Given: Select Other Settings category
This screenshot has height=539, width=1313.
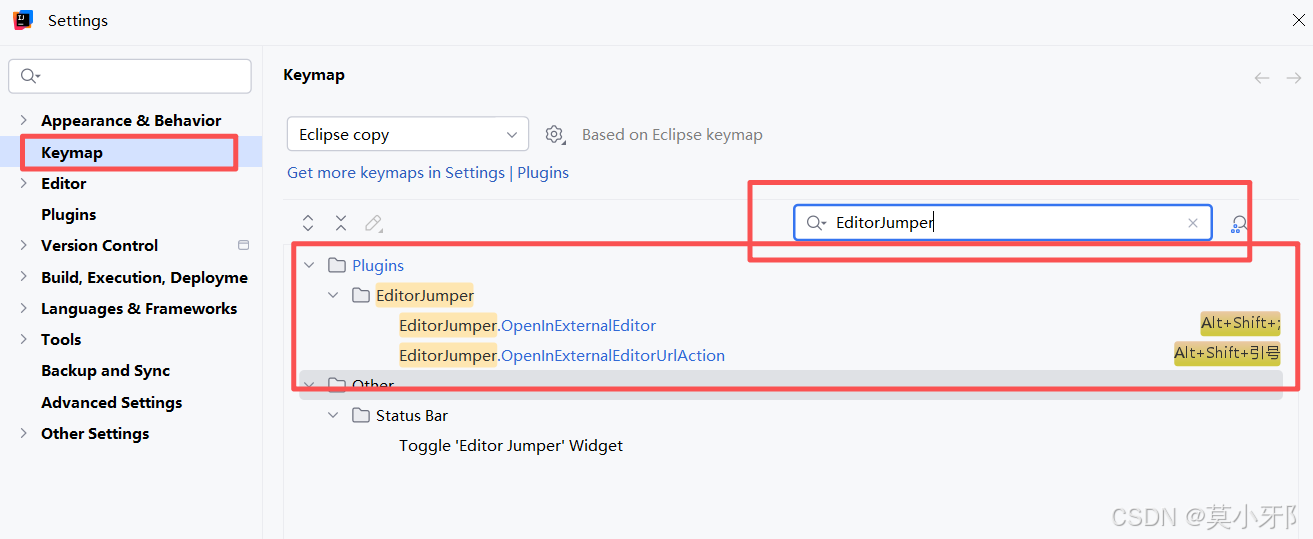Looking at the screenshot, I should tap(95, 433).
